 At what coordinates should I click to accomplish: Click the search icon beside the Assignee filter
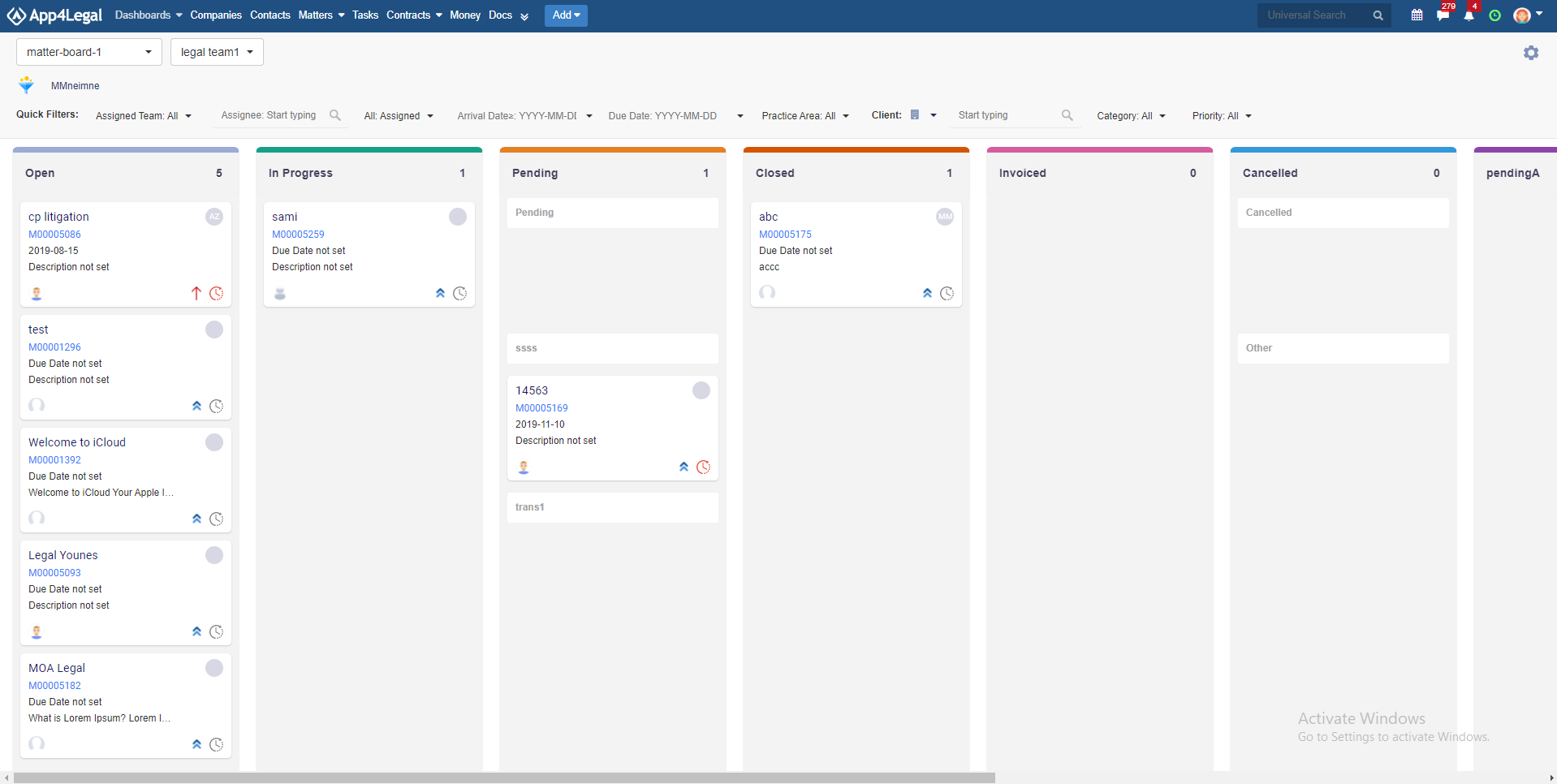click(335, 115)
